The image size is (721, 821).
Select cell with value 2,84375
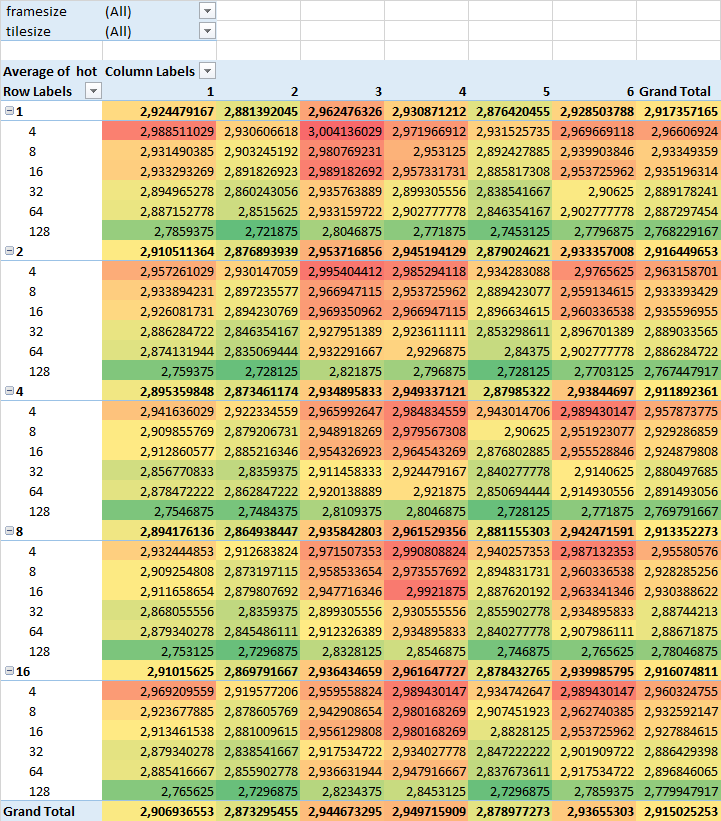[511, 351]
